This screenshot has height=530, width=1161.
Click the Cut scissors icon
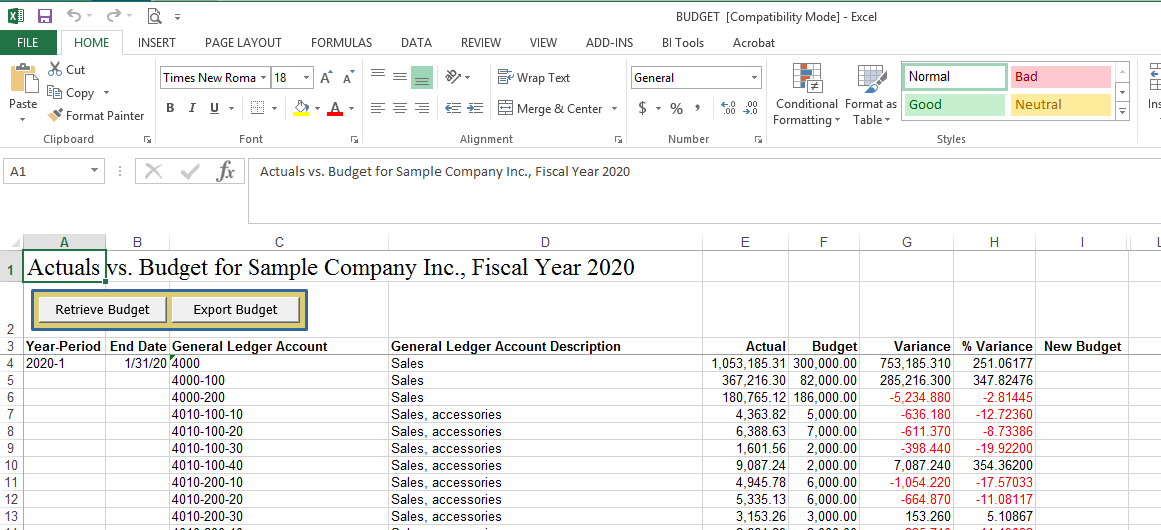click(54, 70)
